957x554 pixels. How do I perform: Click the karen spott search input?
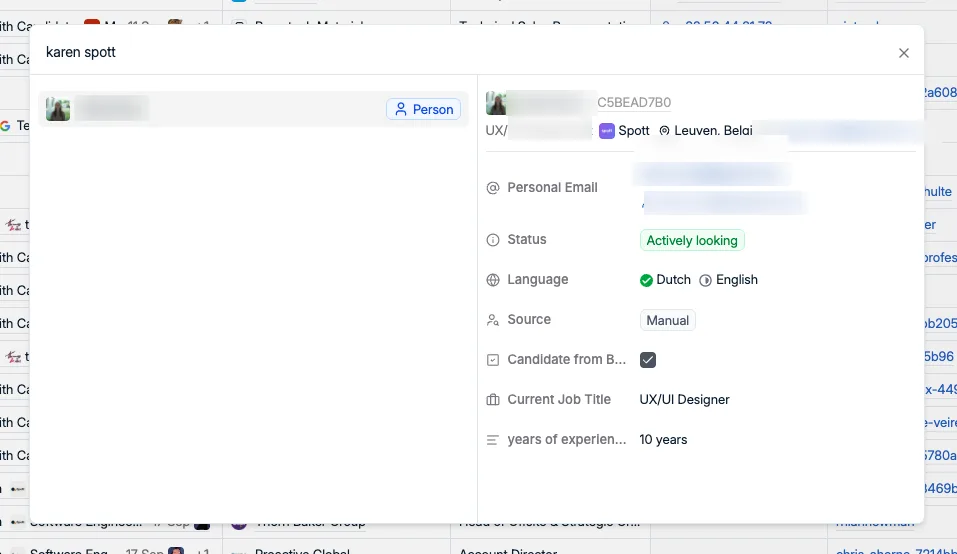[464, 52]
